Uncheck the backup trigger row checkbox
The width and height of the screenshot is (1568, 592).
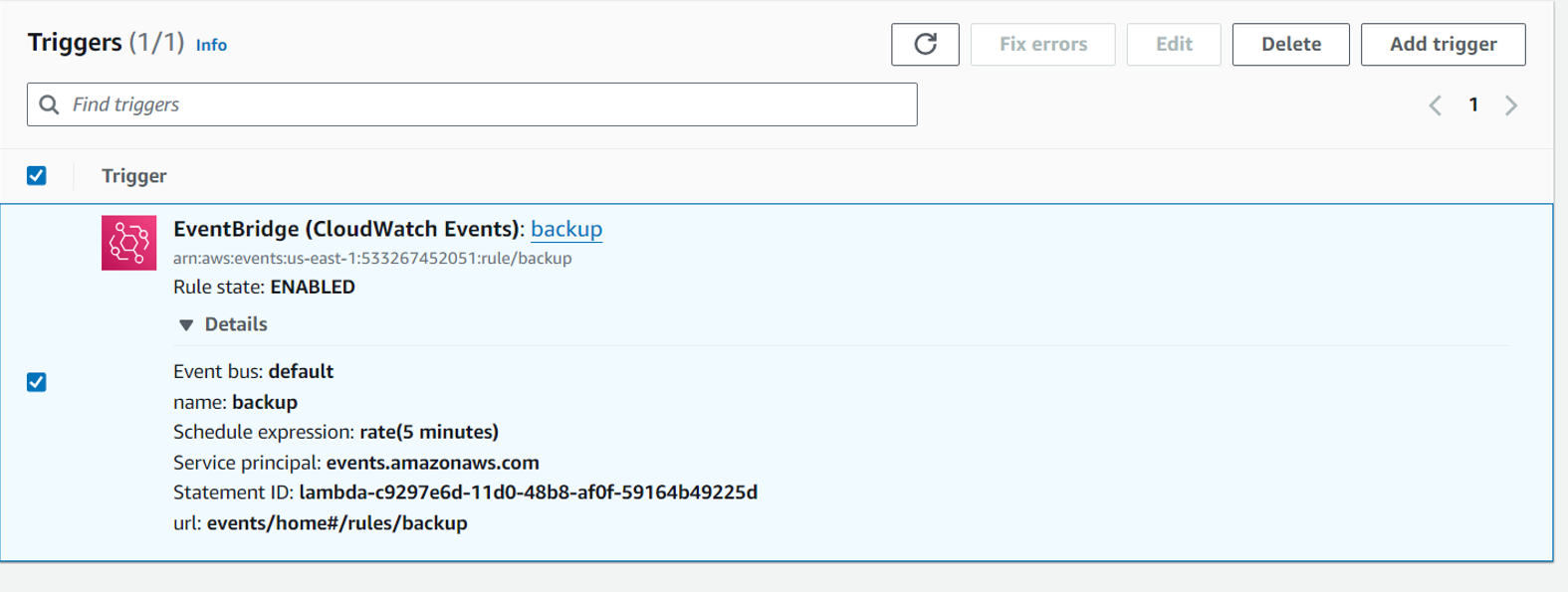pyautogui.click(x=37, y=382)
